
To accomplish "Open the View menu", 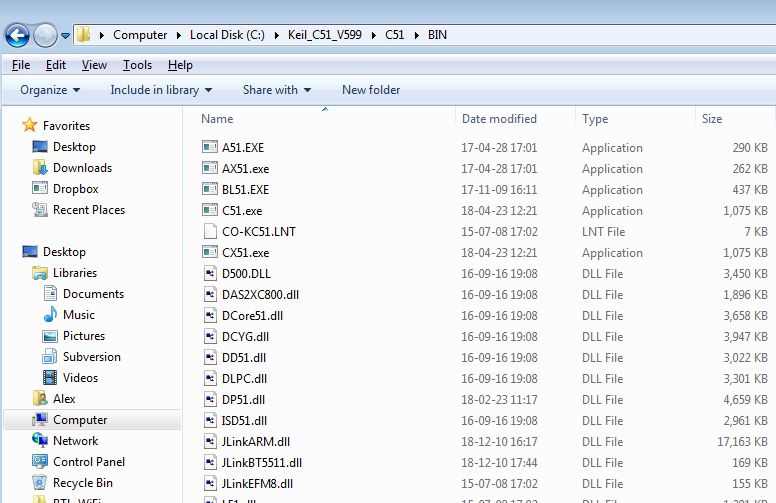I will click(x=94, y=65).
